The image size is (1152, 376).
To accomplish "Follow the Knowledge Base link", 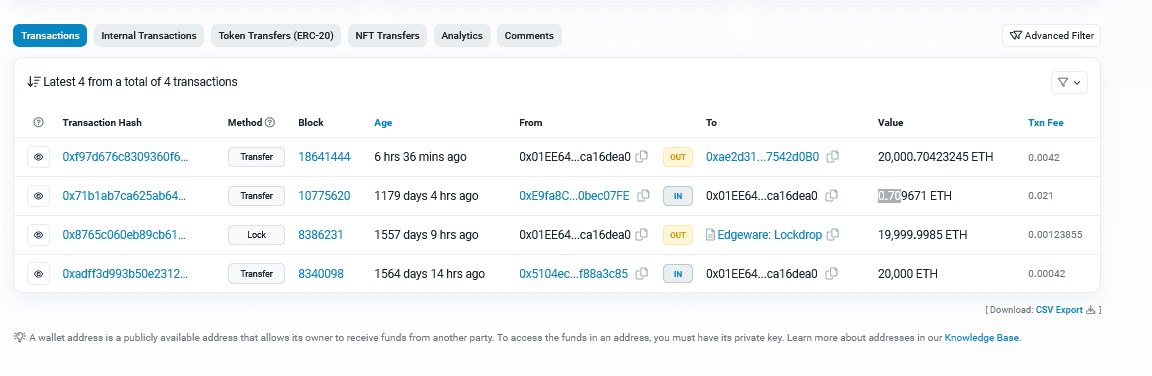I will (x=982, y=338).
